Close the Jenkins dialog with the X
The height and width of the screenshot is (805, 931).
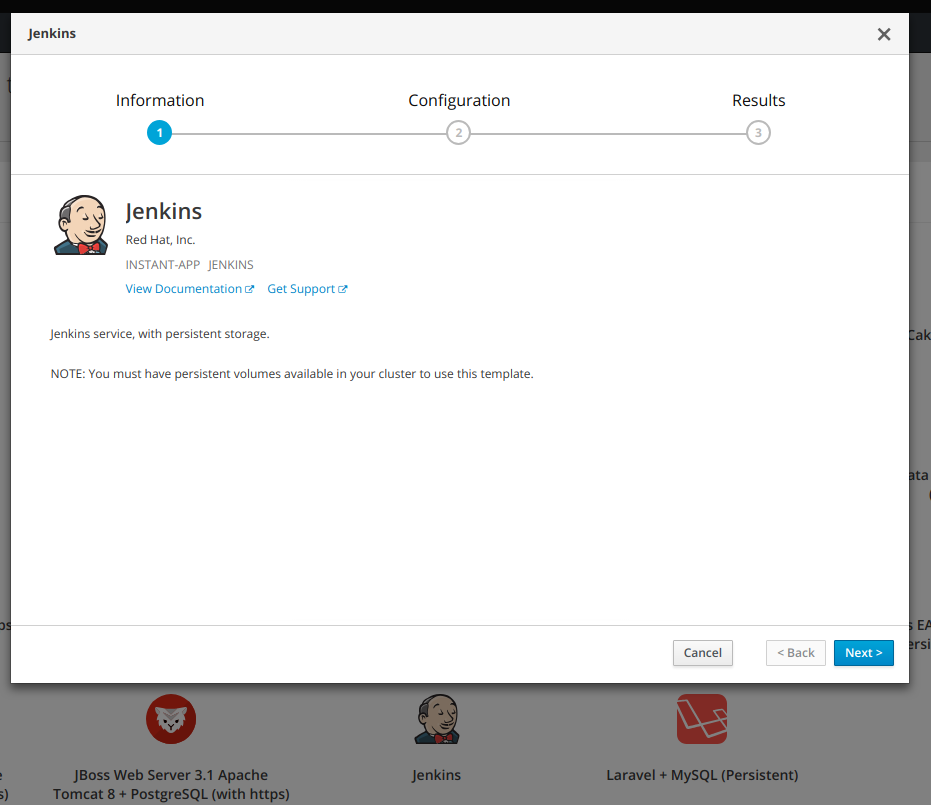point(884,34)
